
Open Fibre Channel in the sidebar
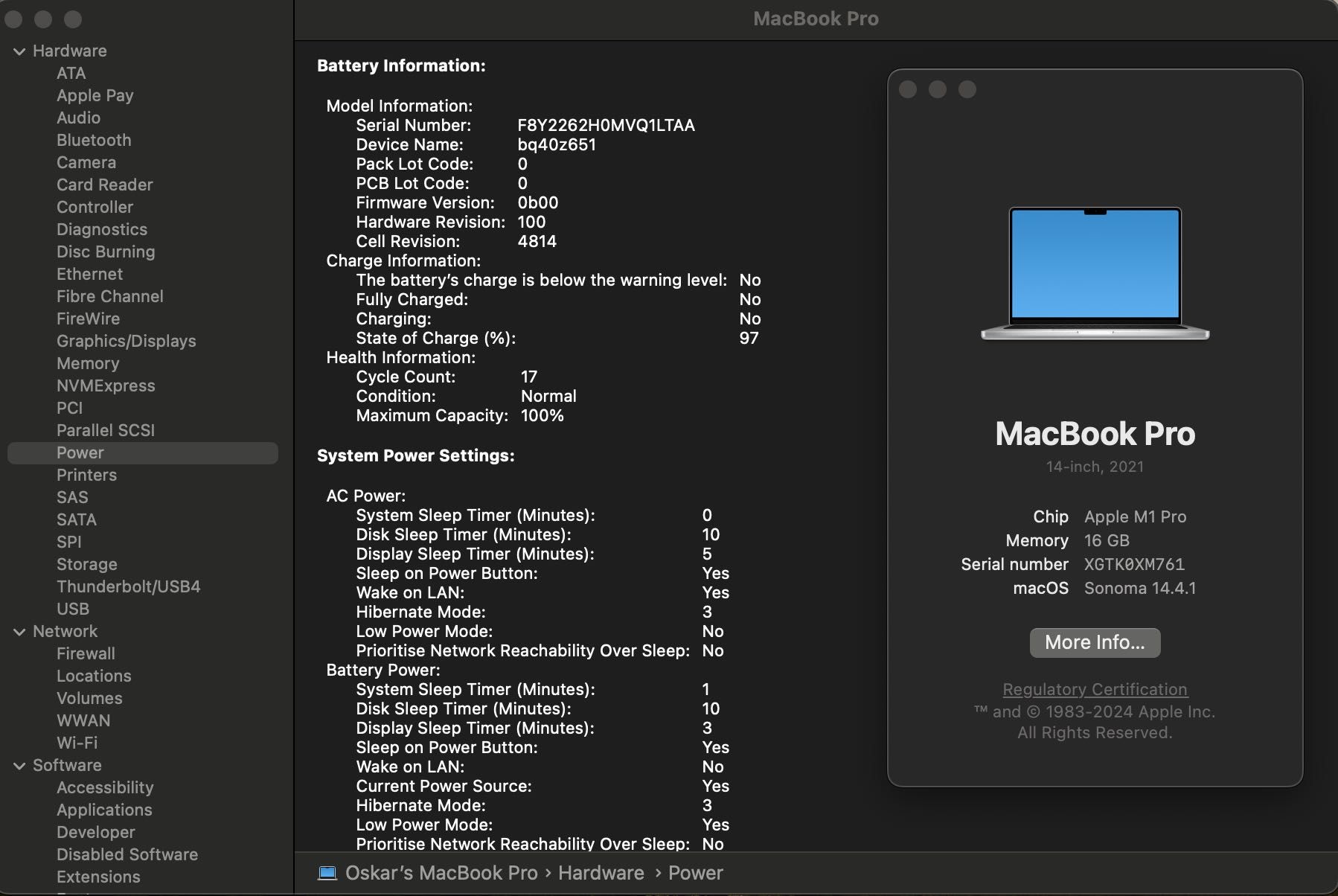pyautogui.click(x=110, y=296)
